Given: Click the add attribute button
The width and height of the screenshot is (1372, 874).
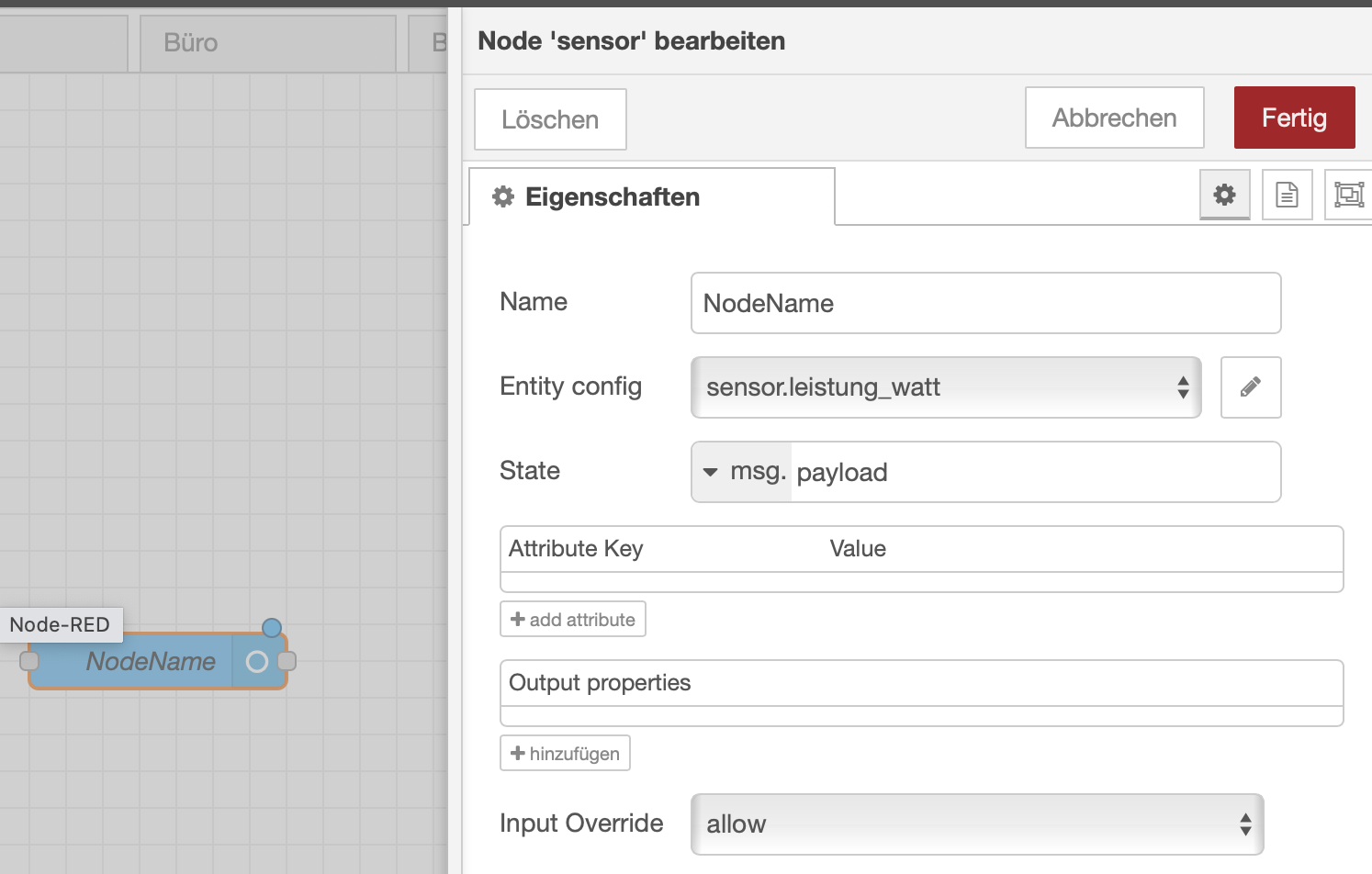Looking at the screenshot, I should point(573,619).
